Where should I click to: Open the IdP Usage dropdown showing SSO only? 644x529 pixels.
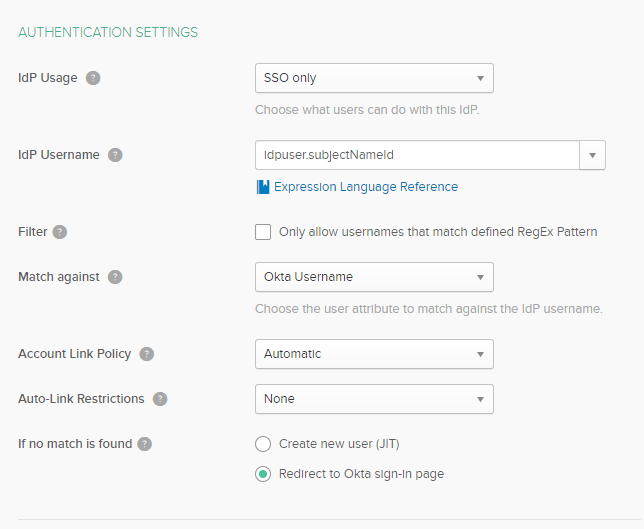(374, 78)
